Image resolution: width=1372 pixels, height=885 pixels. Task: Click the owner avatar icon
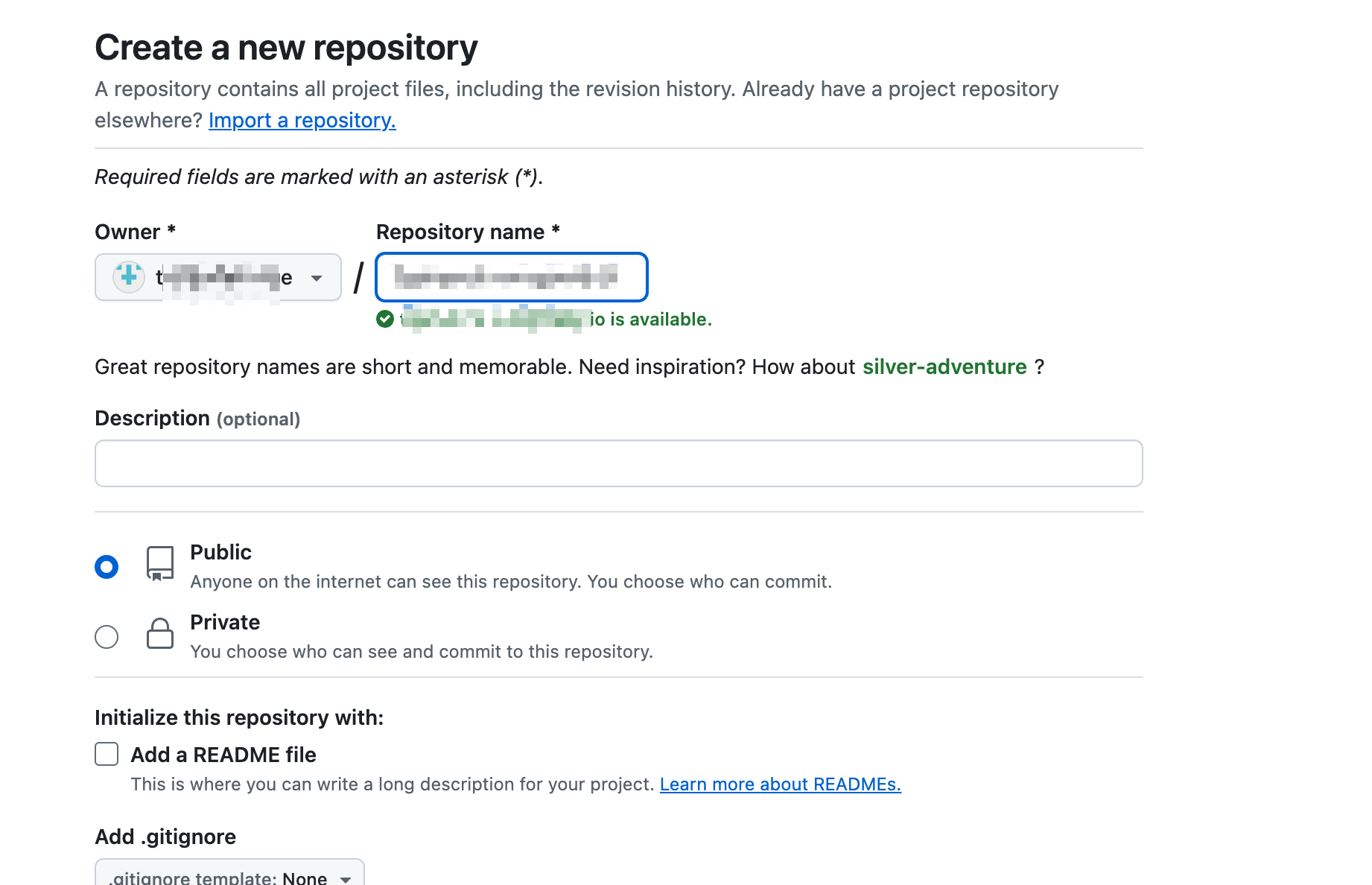click(x=129, y=277)
